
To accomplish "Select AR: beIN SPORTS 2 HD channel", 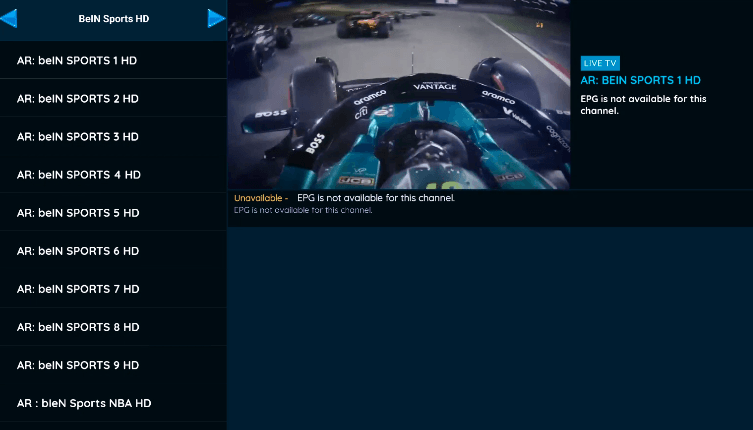I will [x=113, y=98].
